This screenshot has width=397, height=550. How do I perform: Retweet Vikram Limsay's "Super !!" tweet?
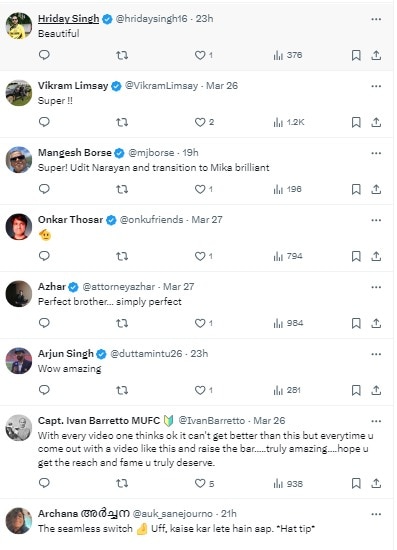click(122, 122)
